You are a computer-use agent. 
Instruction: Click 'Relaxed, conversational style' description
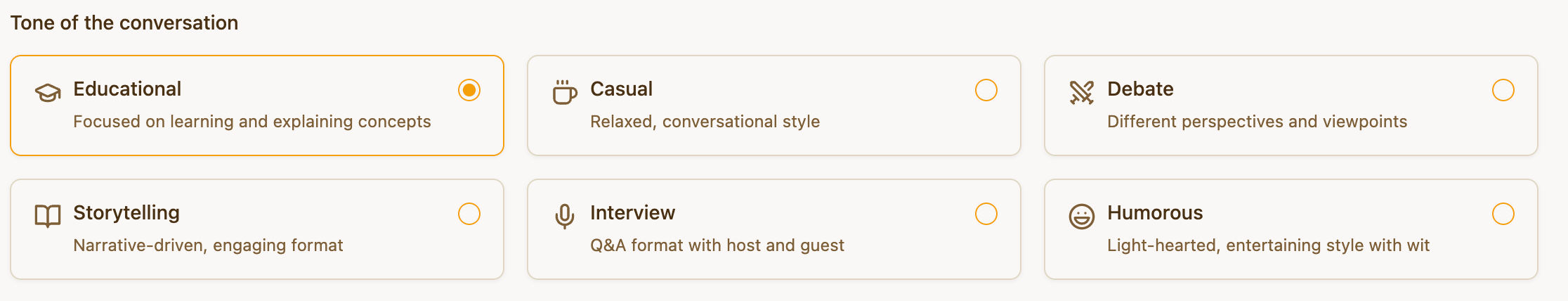tap(705, 122)
